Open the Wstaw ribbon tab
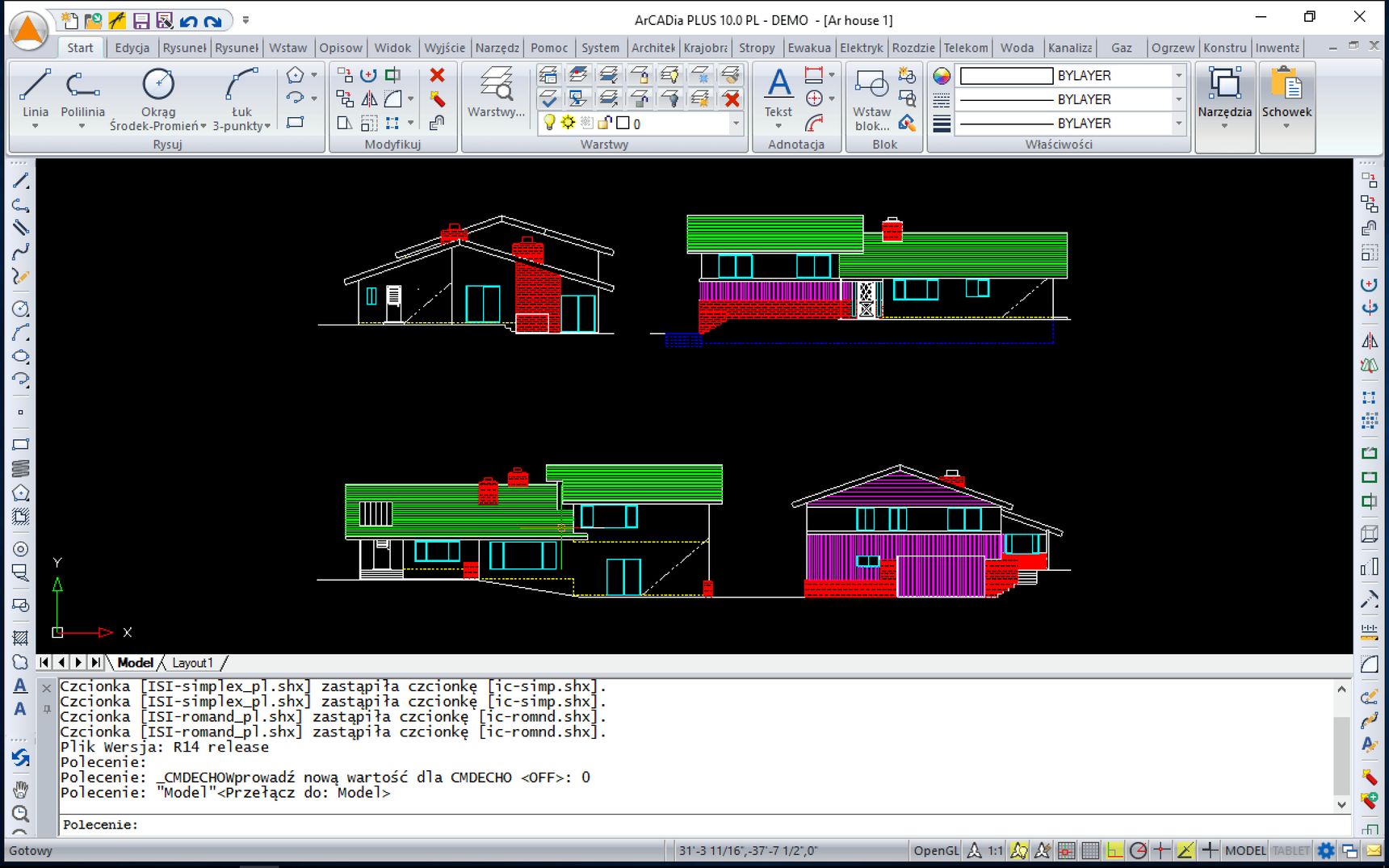Screen dimensions: 1389x868 (x=287, y=48)
